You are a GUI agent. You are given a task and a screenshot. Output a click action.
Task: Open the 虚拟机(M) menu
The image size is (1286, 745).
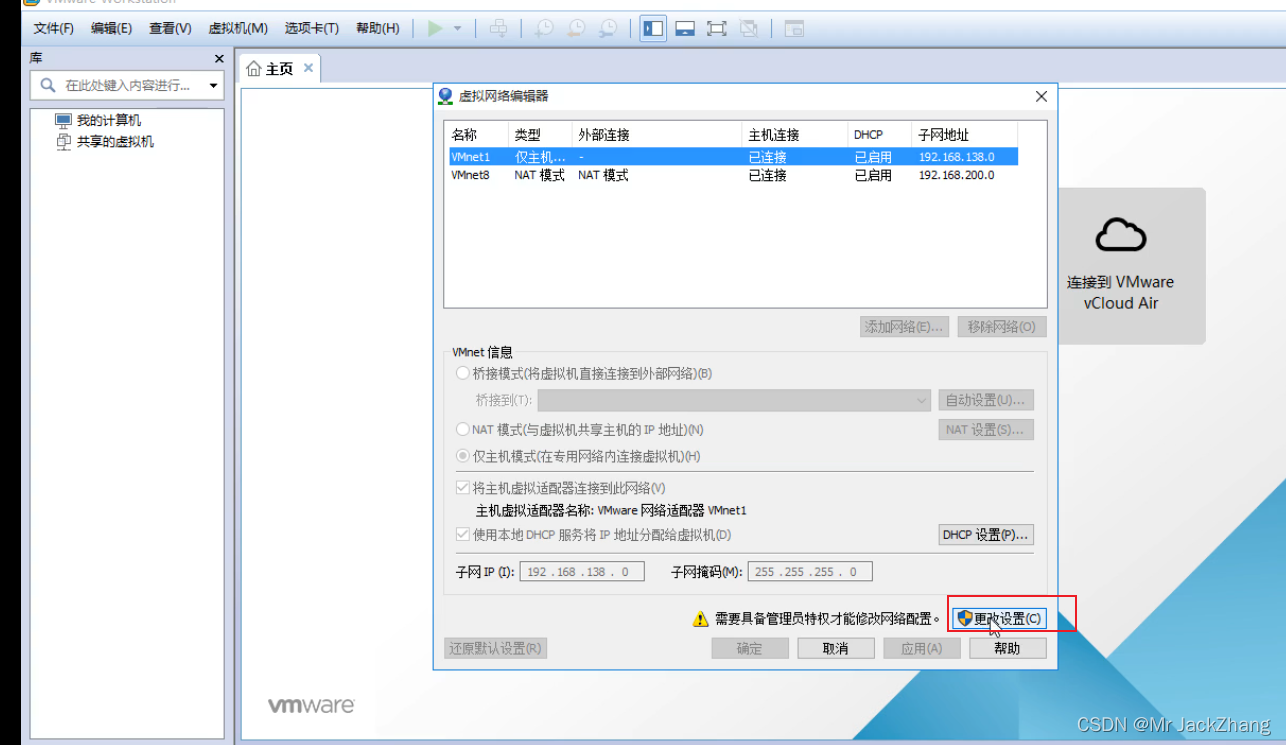[x=238, y=28]
